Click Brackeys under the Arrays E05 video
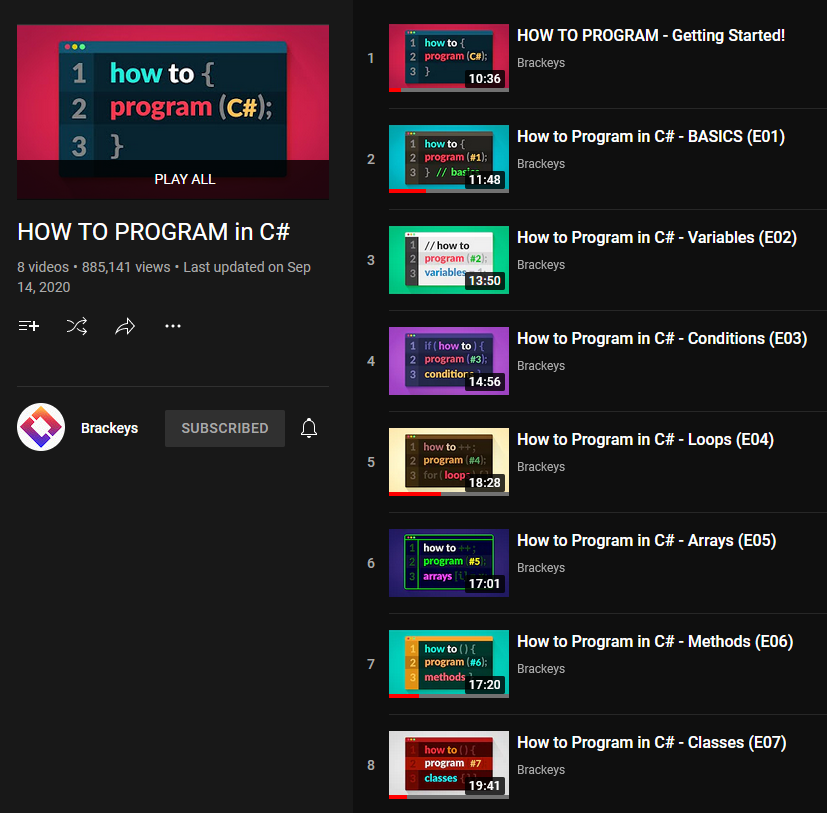Screen dimensions: 827x813 coord(541,568)
